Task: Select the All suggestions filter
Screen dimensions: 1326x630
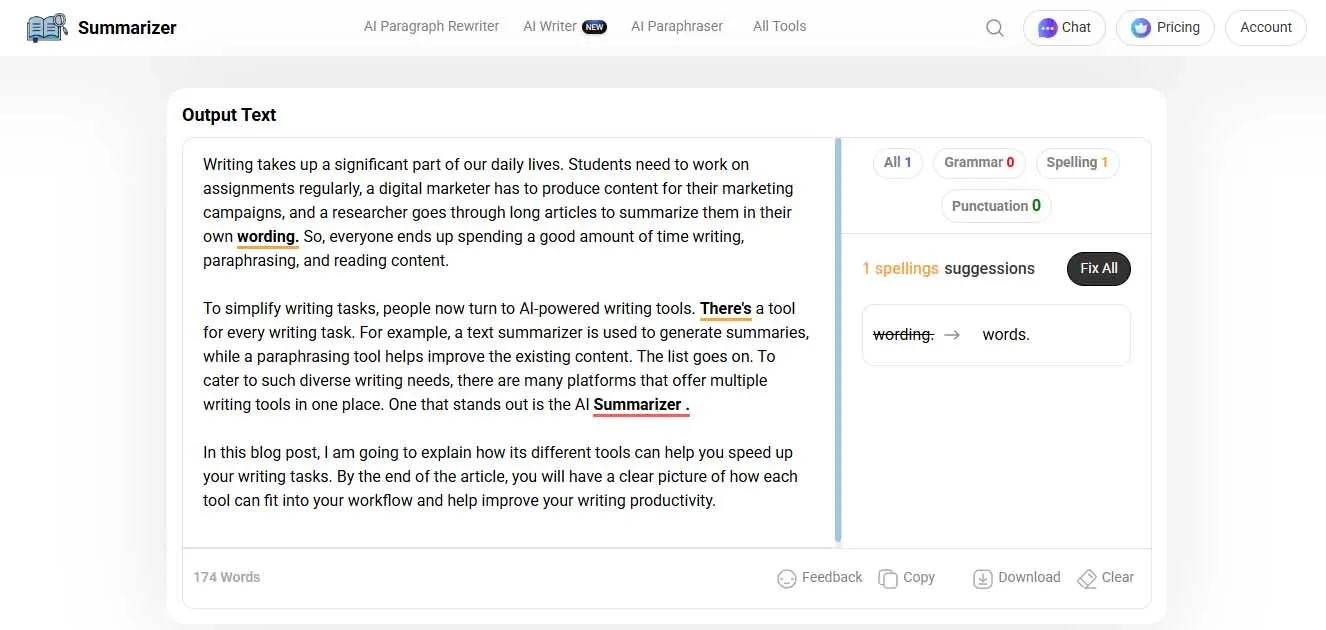Action: point(897,162)
